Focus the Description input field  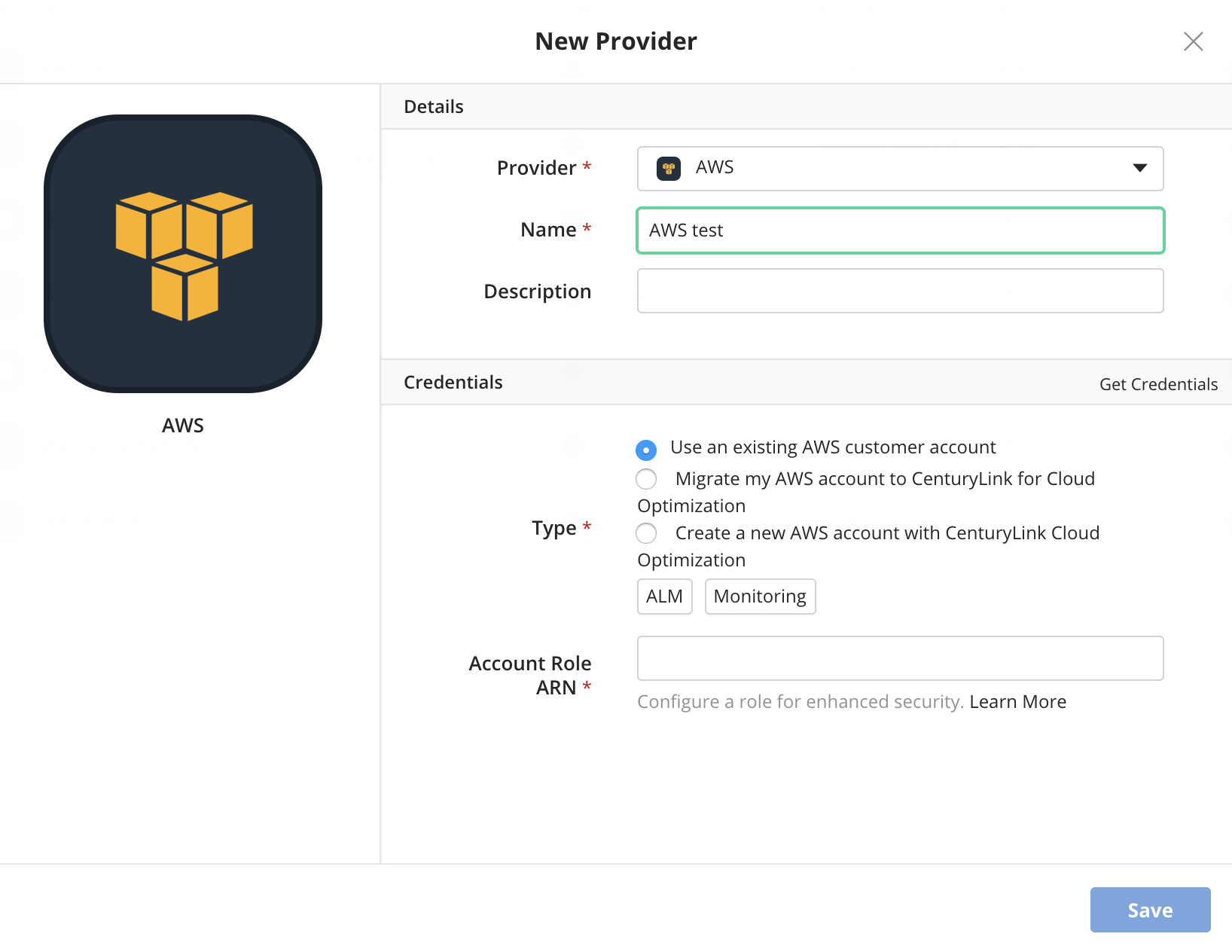900,291
